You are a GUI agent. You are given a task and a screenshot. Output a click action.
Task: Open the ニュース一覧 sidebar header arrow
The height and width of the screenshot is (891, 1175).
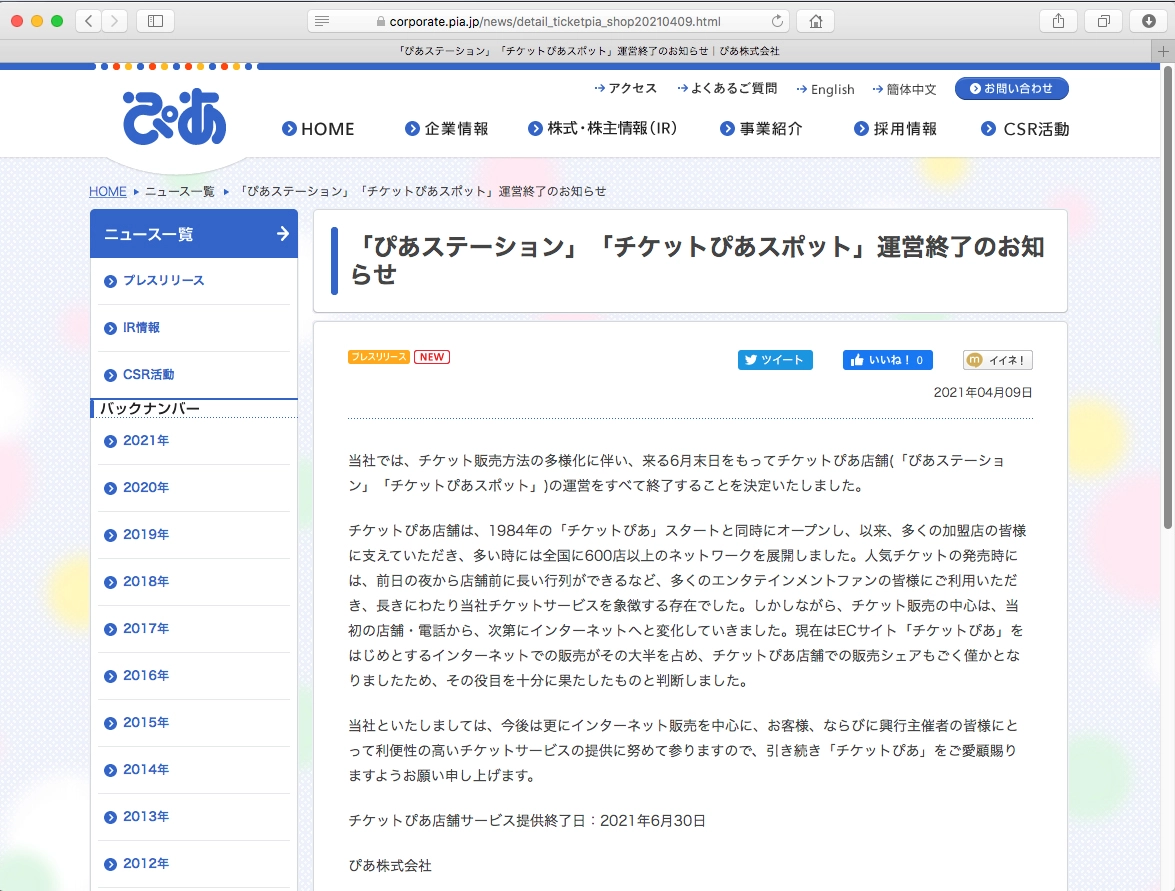pyautogui.click(x=282, y=234)
